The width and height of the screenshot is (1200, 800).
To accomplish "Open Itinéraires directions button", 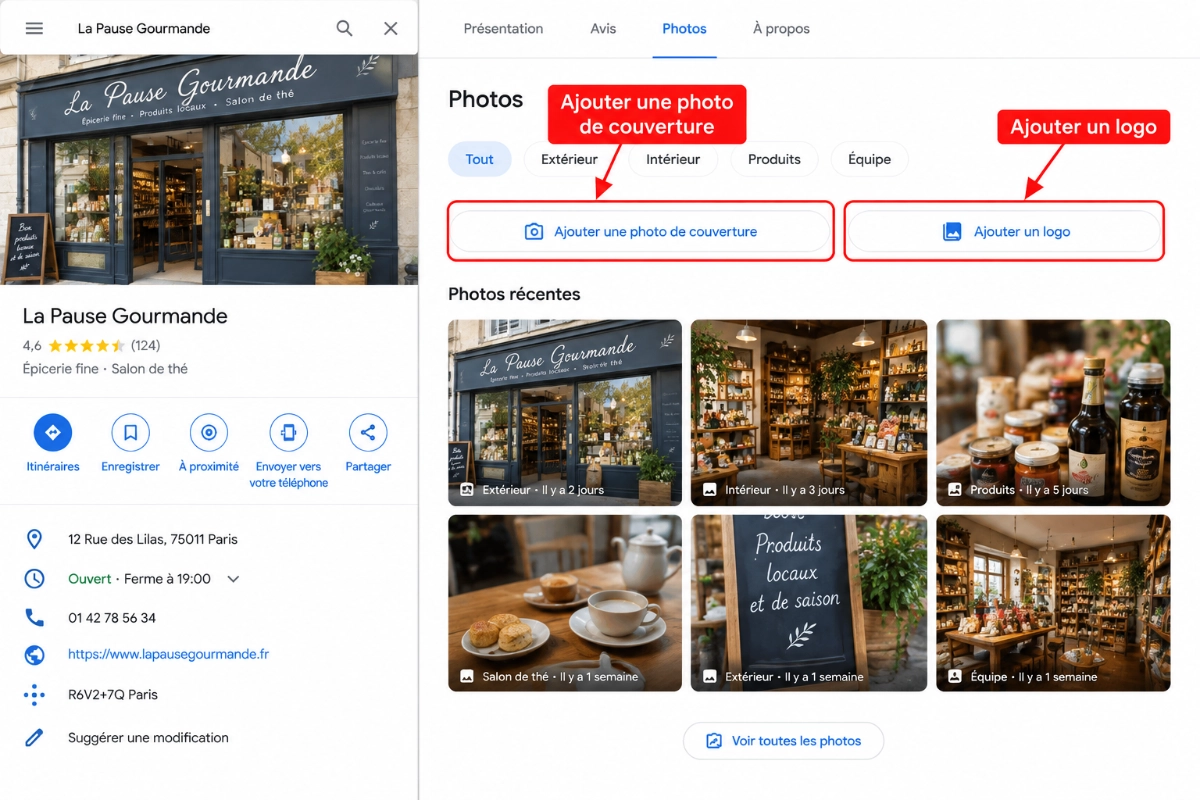I will coord(53,432).
